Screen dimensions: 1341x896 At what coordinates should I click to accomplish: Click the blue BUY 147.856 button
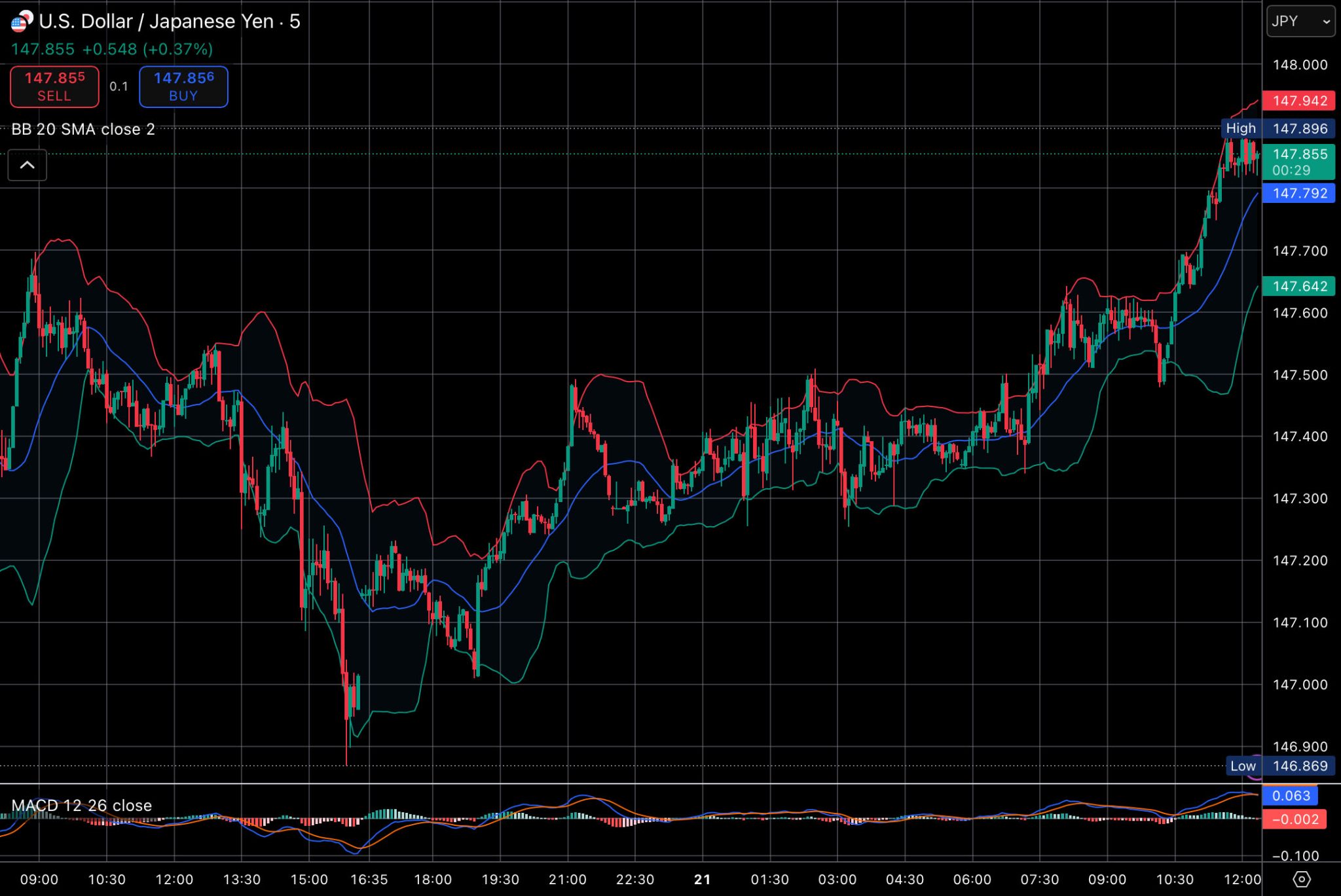point(183,86)
